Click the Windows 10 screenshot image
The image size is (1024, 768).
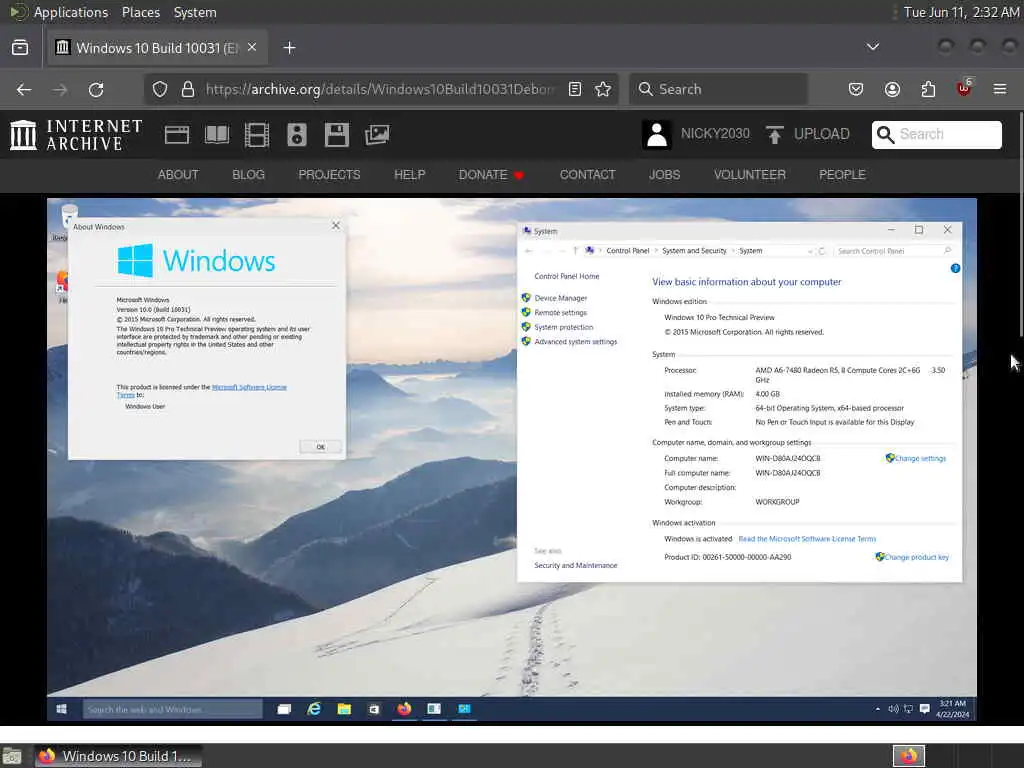pos(511,460)
